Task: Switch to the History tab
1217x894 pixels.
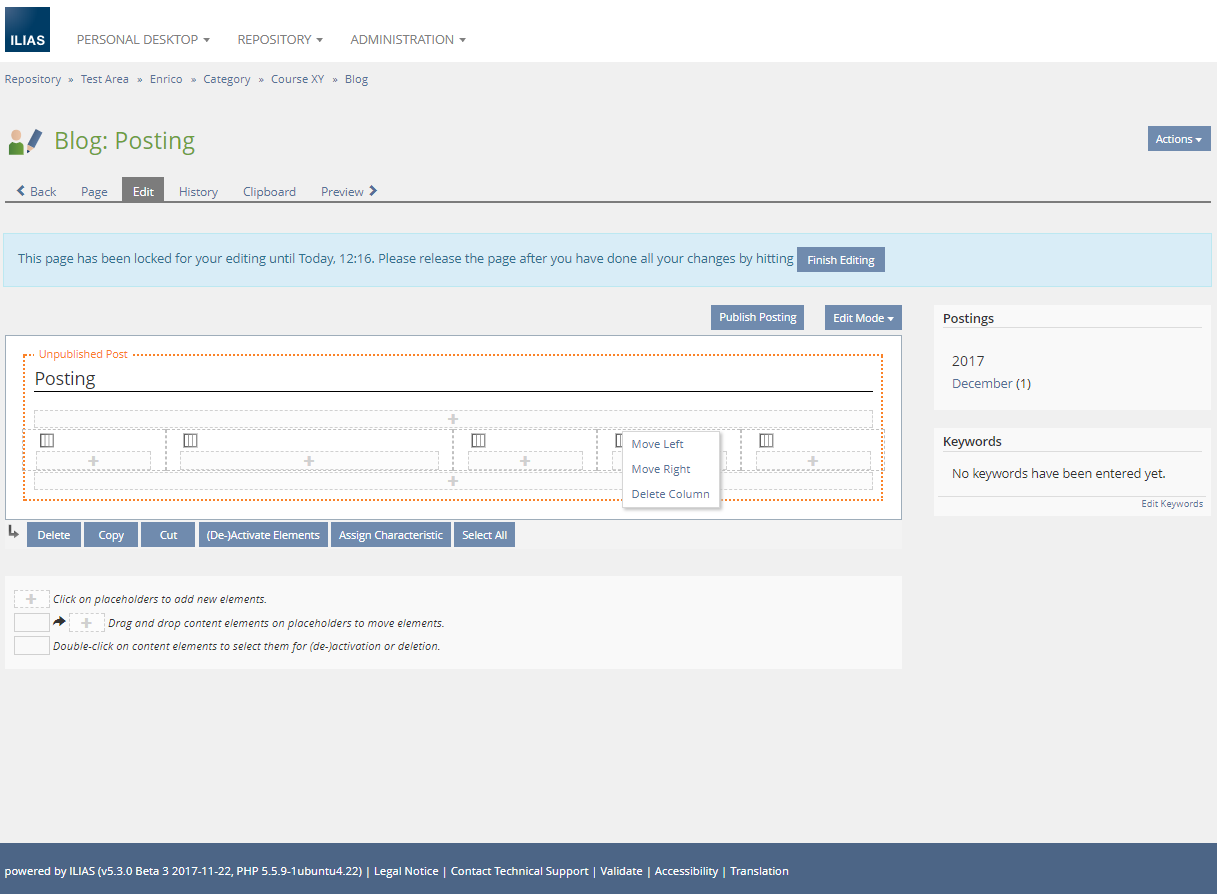Action: [x=198, y=192]
